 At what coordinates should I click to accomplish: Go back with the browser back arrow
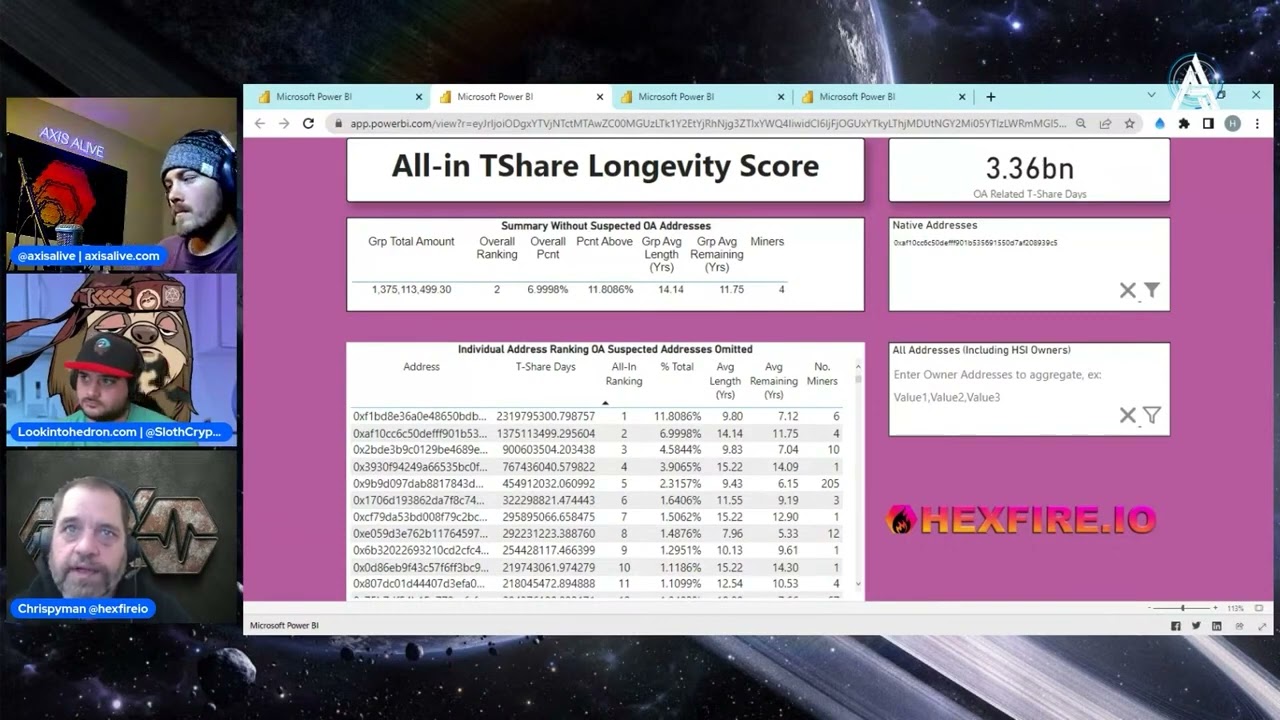260,123
